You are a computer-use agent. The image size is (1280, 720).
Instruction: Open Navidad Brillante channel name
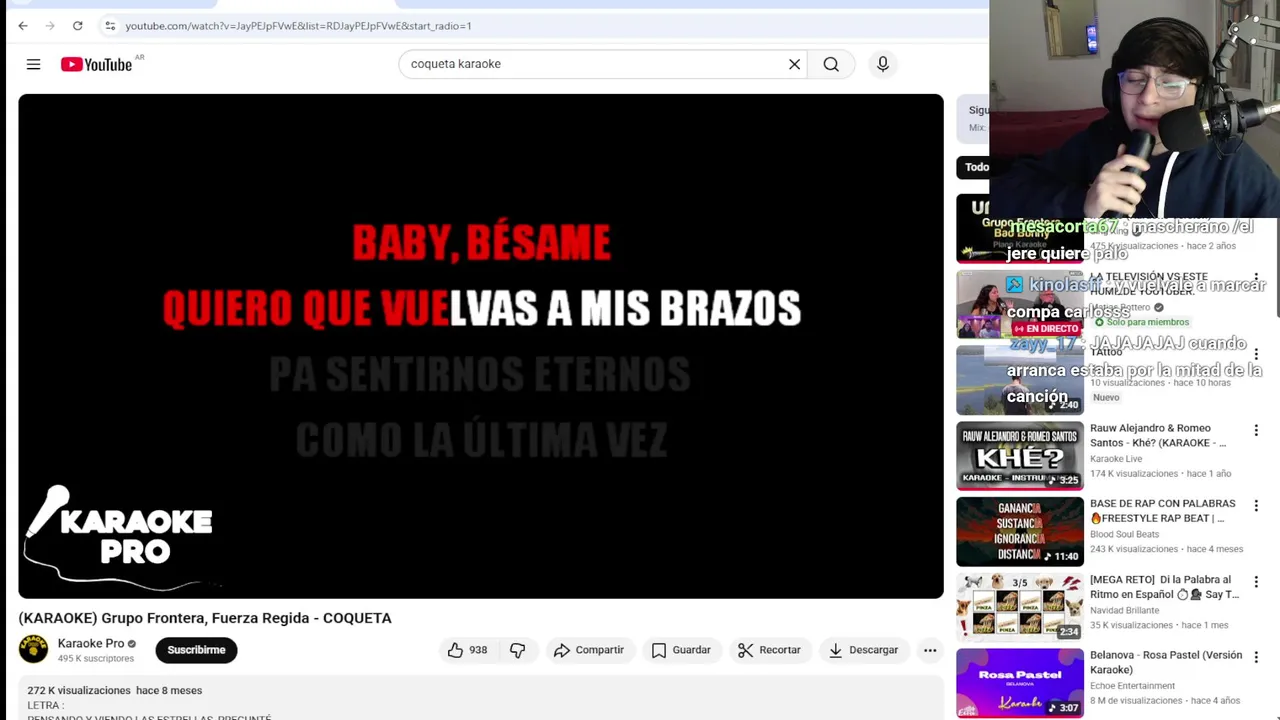tap(1125, 610)
